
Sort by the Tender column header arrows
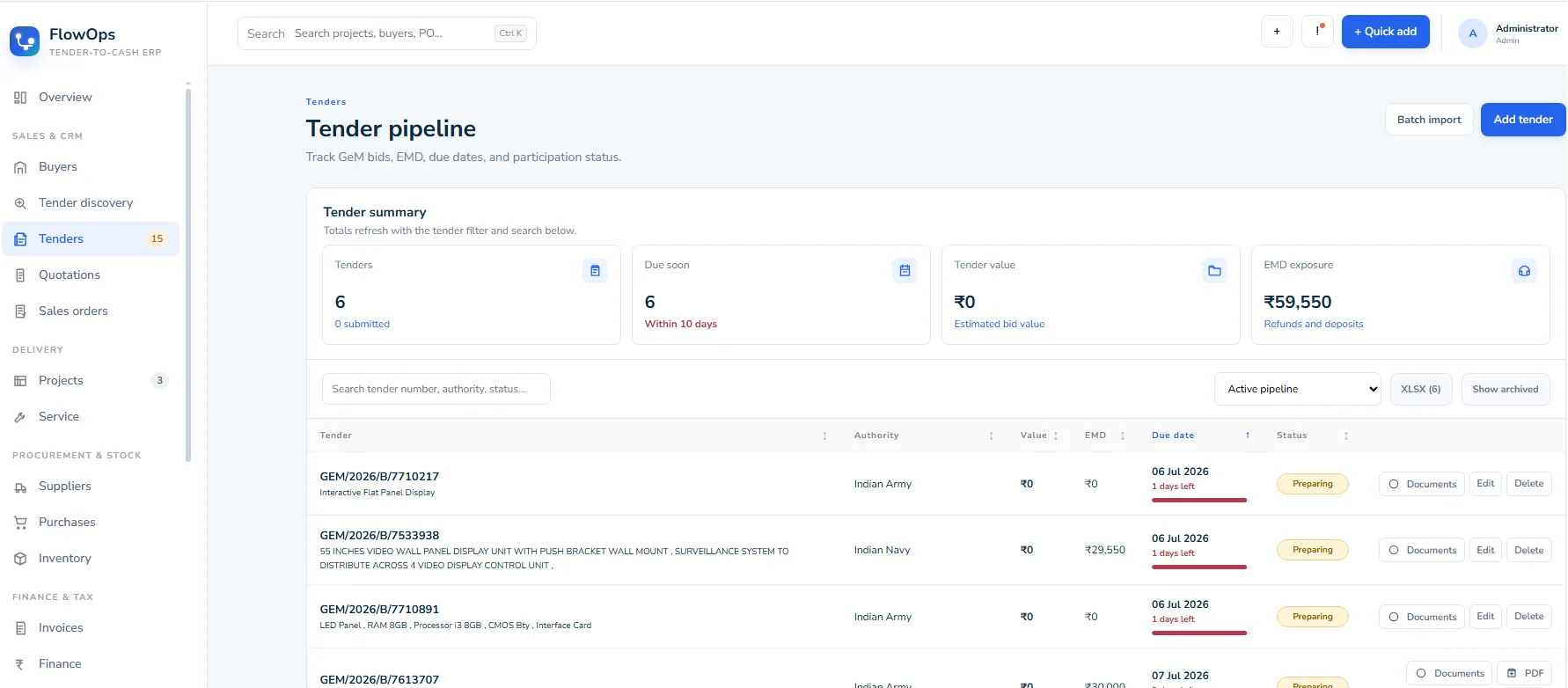[x=824, y=435]
